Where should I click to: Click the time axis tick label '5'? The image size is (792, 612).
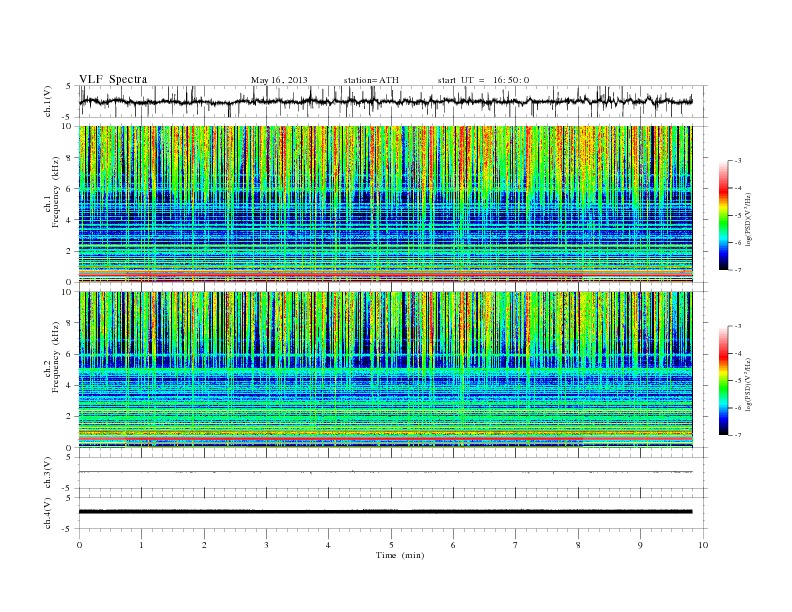[x=391, y=545]
